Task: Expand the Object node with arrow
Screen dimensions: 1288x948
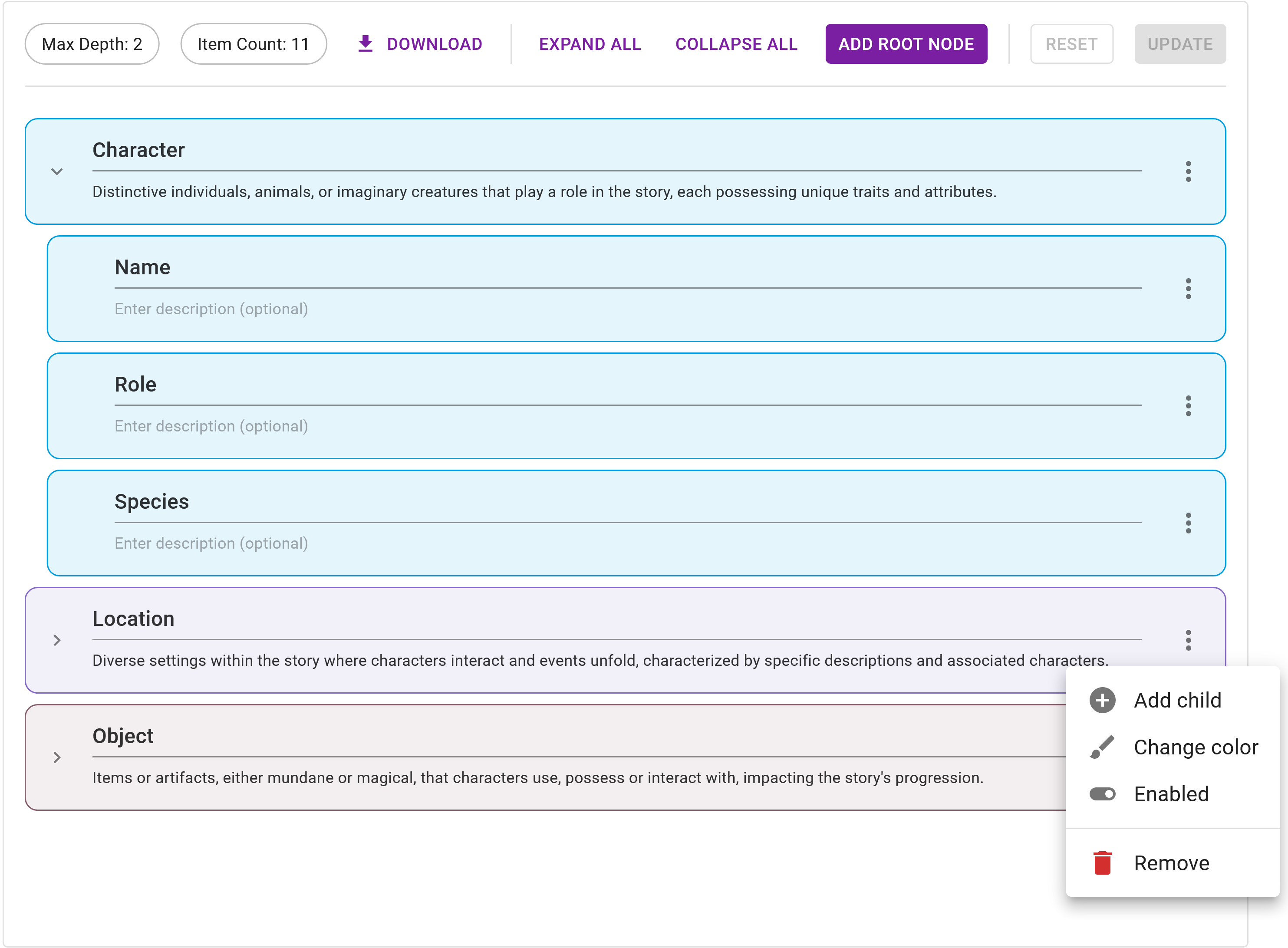Action: (x=57, y=757)
